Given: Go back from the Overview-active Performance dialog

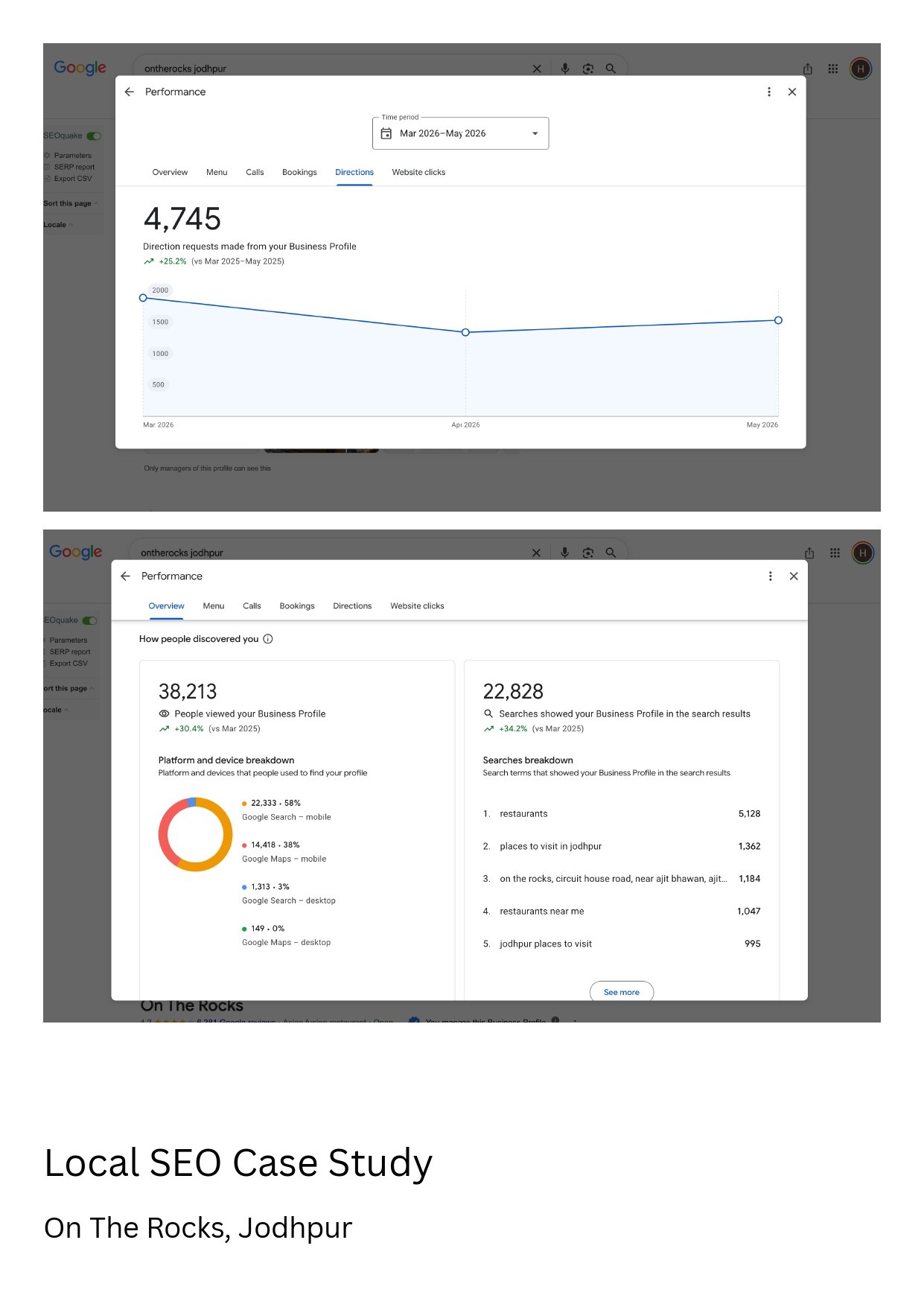Looking at the screenshot, I should point(126,576).
